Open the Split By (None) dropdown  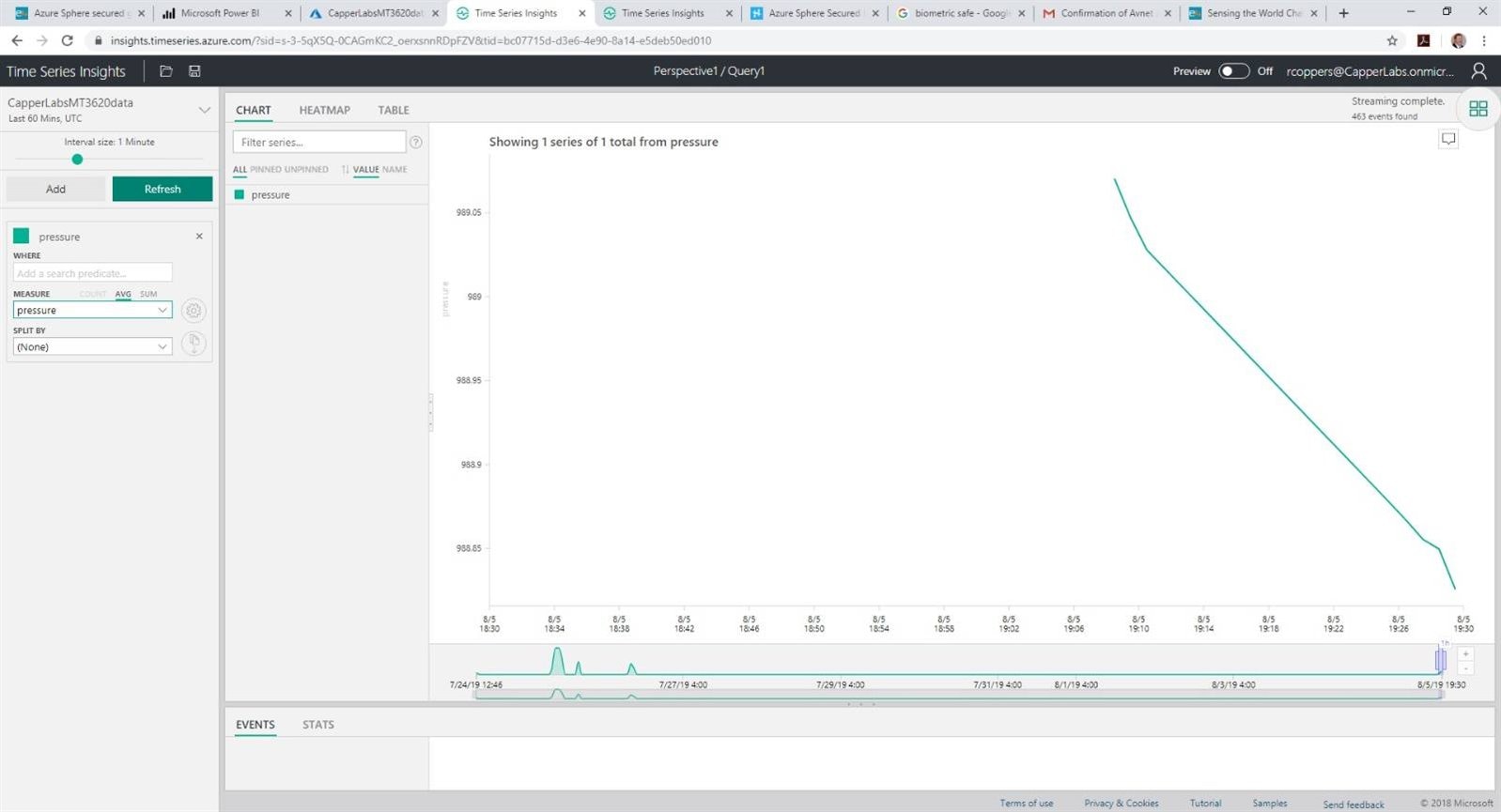92,347
